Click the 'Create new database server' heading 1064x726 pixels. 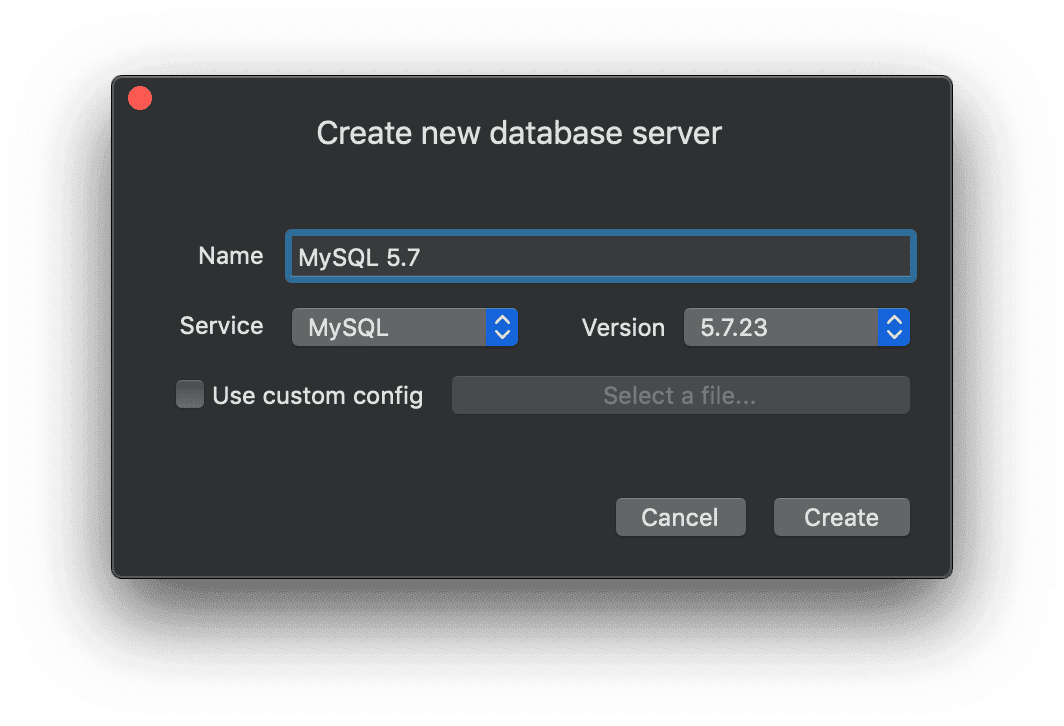519,133
